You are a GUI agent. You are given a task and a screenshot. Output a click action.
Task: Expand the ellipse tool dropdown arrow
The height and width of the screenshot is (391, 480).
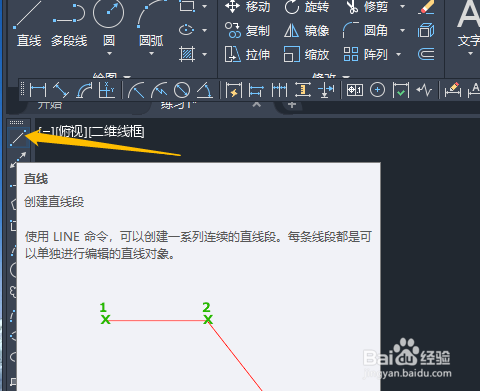point(204,30)
